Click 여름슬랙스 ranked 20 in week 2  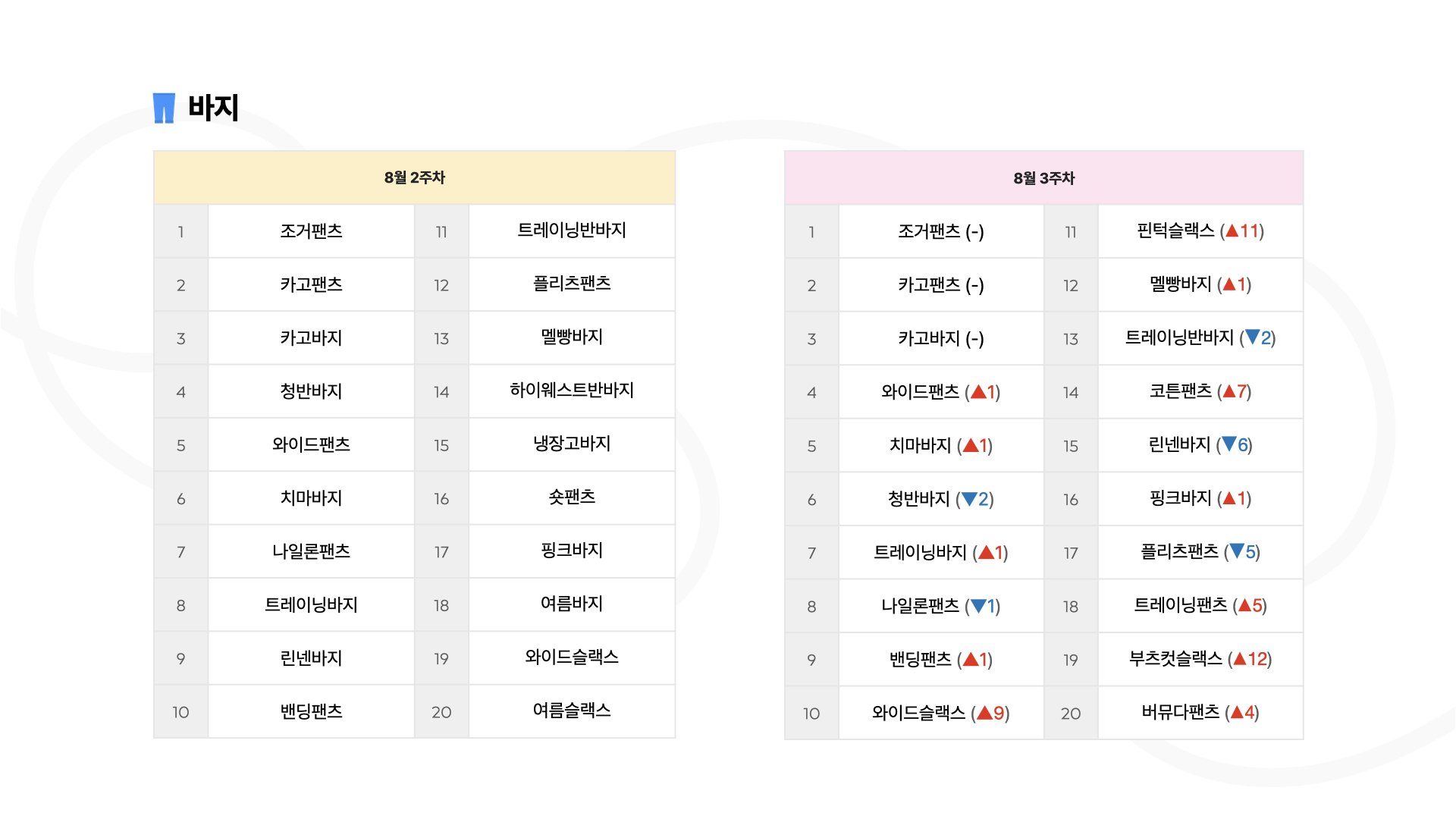[x=572, y=711]
